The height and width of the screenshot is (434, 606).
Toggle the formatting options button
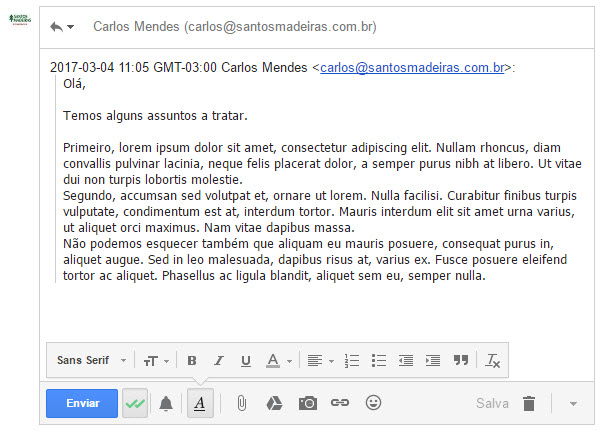pyautogui.click(x=200, y=403)
